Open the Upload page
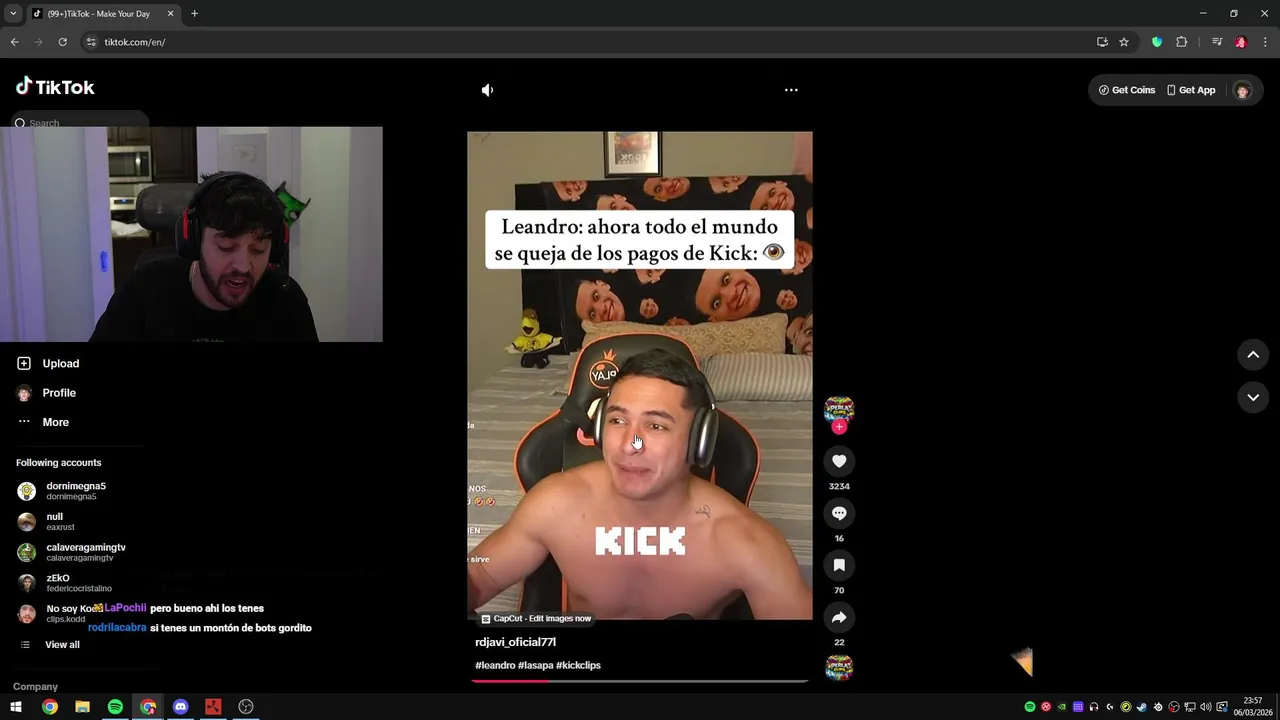This screenshot has width=1280, height=720. click(x=48, y=364)
